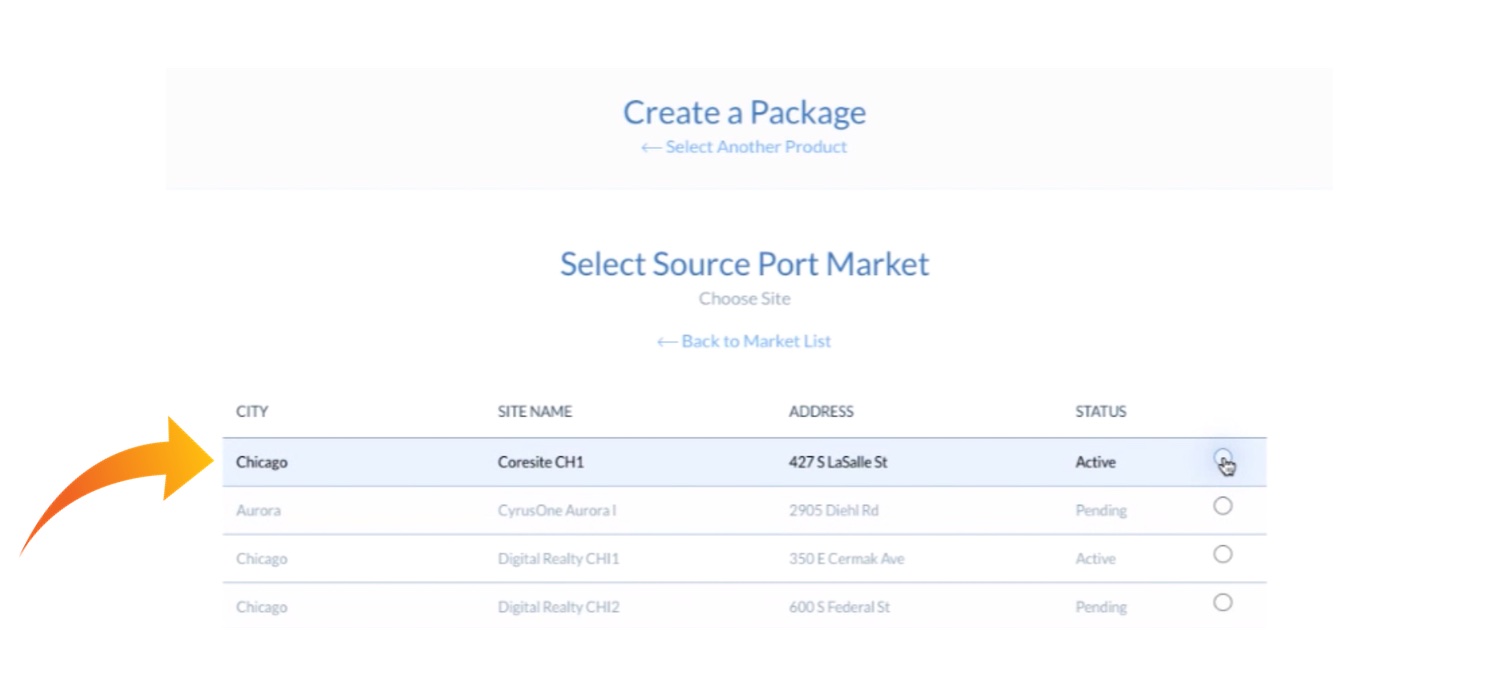Click the Chicago cell in the Coresite row
Image resolution: width=1498 pixels, height=696 pixels.
click(261, 462)
